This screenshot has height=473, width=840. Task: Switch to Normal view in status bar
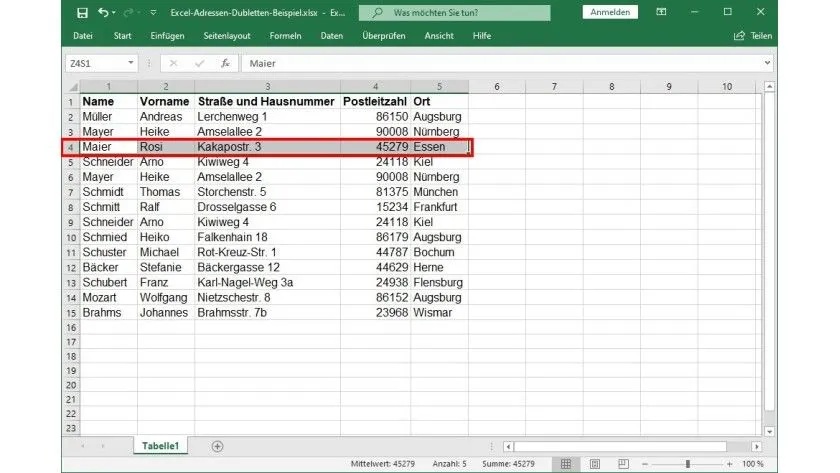pos(566,464)
